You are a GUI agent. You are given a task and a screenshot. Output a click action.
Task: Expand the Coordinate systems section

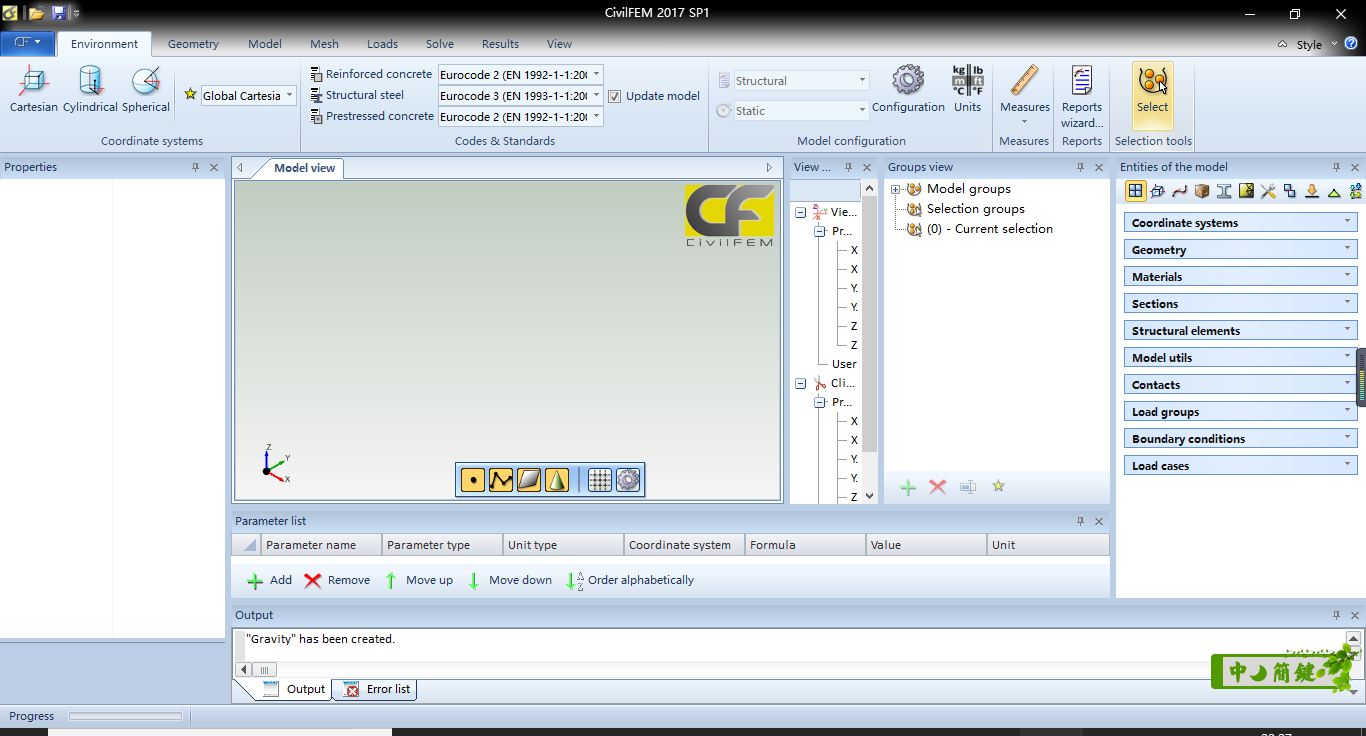[1240, 222]
